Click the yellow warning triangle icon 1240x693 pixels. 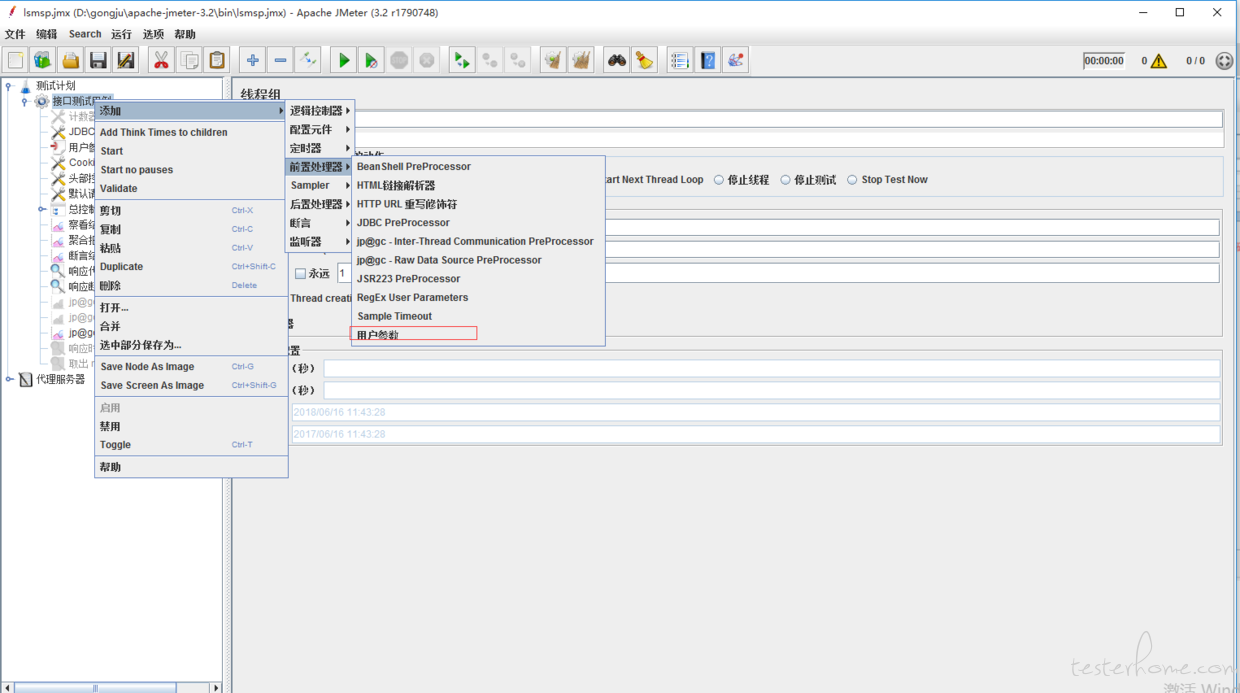coord(1159,61)
